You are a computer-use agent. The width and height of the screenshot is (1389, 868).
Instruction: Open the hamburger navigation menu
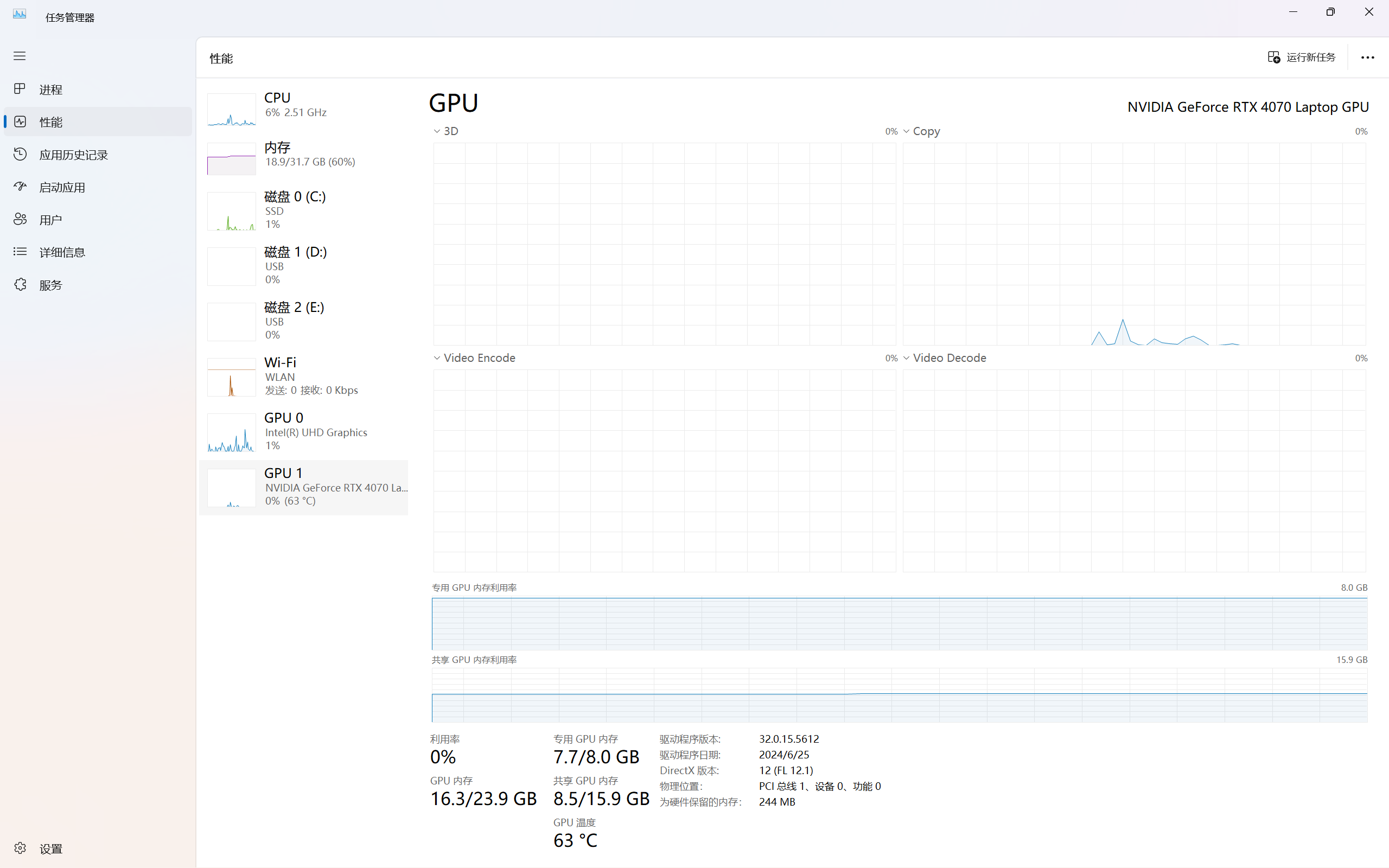(x=20, y=56)
